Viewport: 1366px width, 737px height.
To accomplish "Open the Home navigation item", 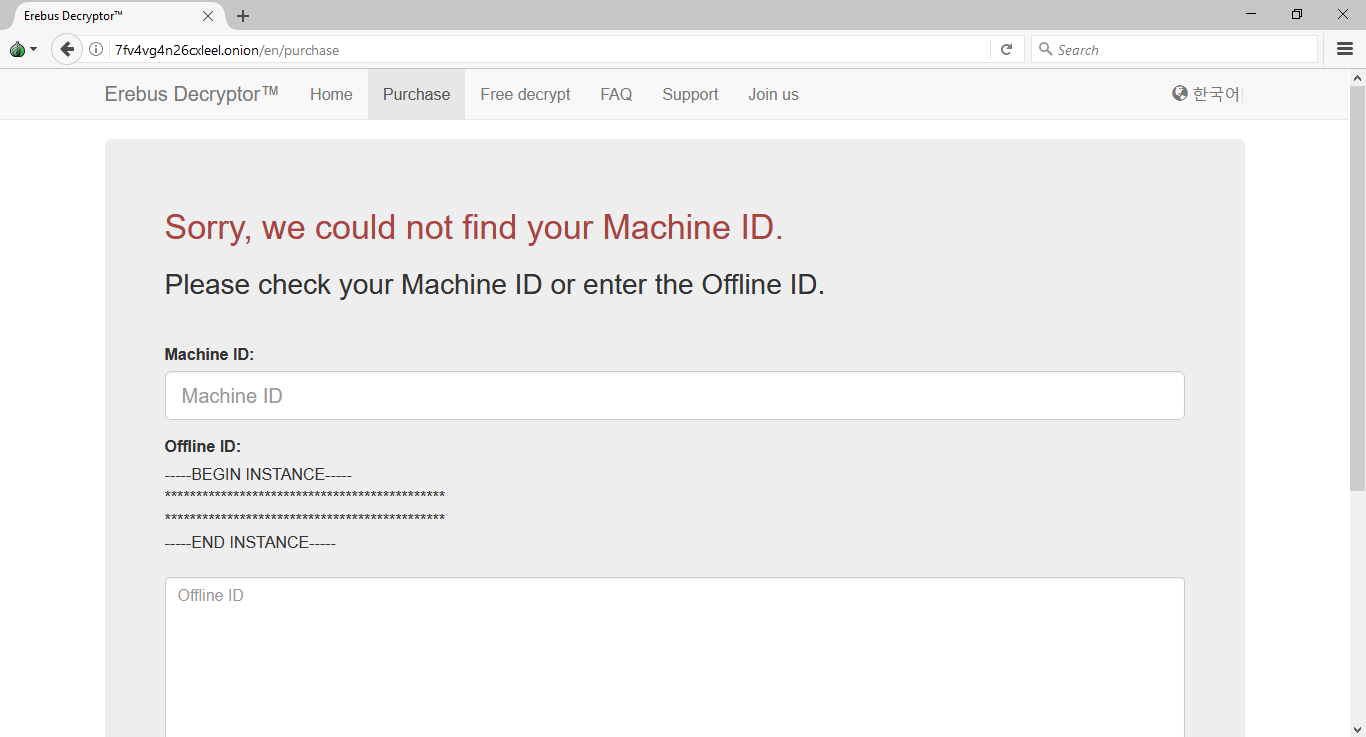I will (x=331, y=94).
